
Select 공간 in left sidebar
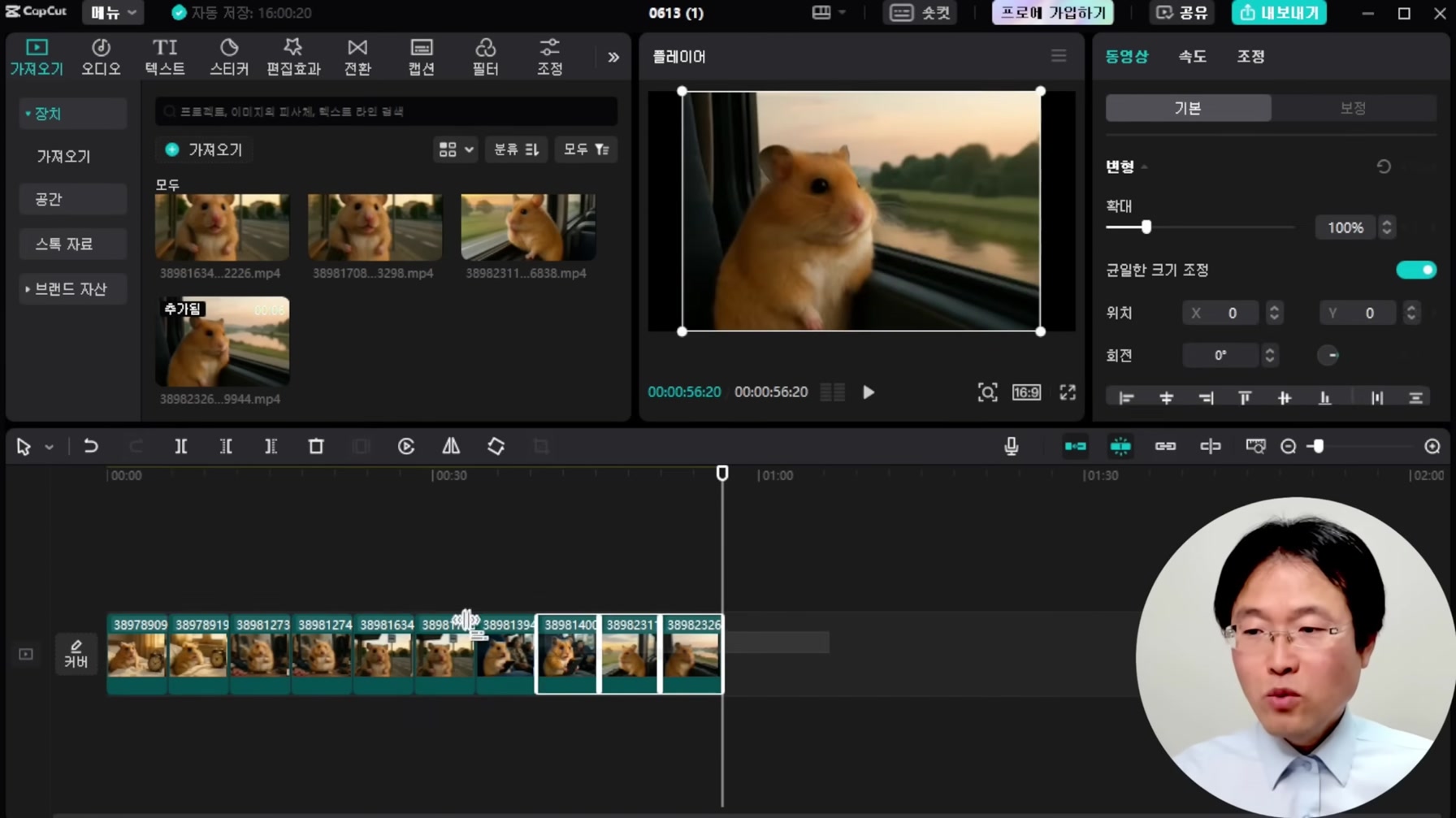[x=72, y=199]
